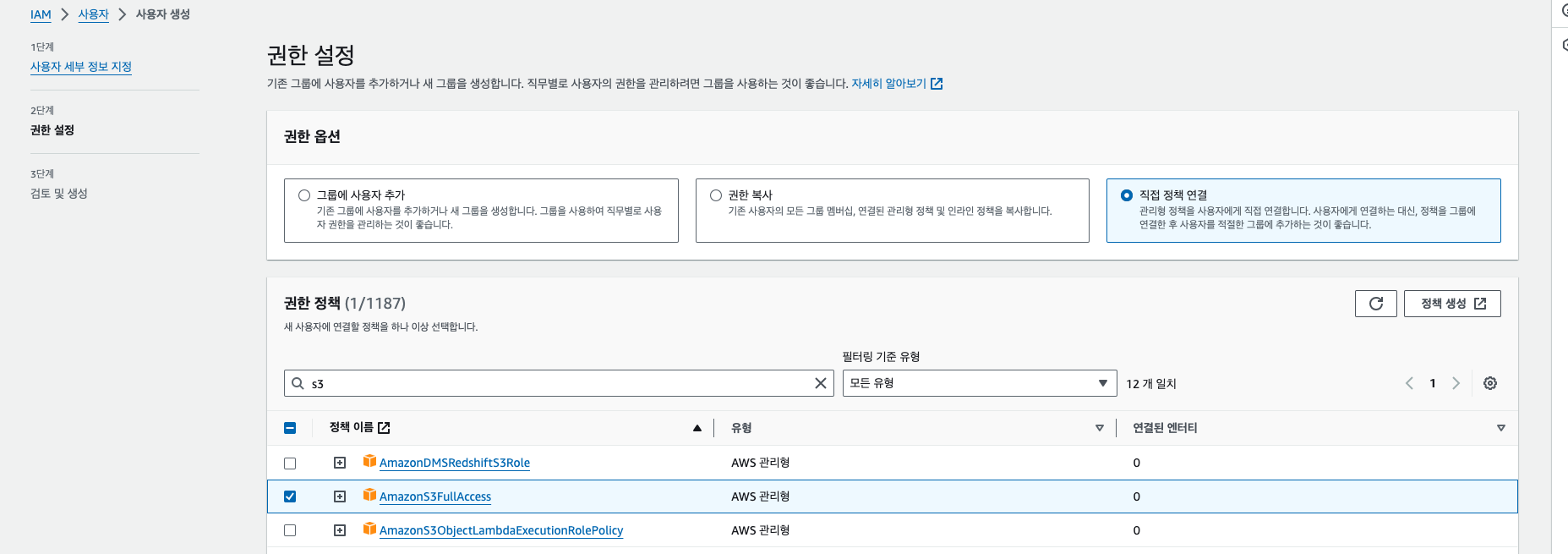The width and height of the screenshot is (1568, 554).
Task: Open the table settings gear icon
Action: pos(1490,383)
